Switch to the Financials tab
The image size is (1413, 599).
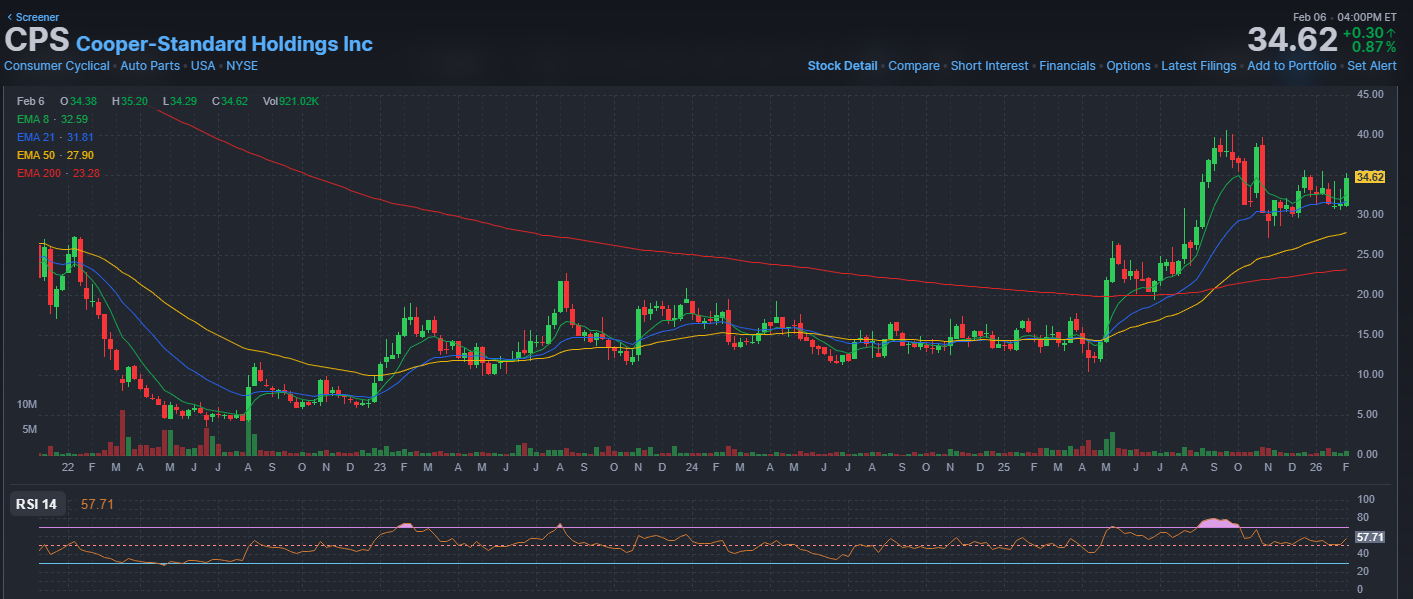point(1067,66)
